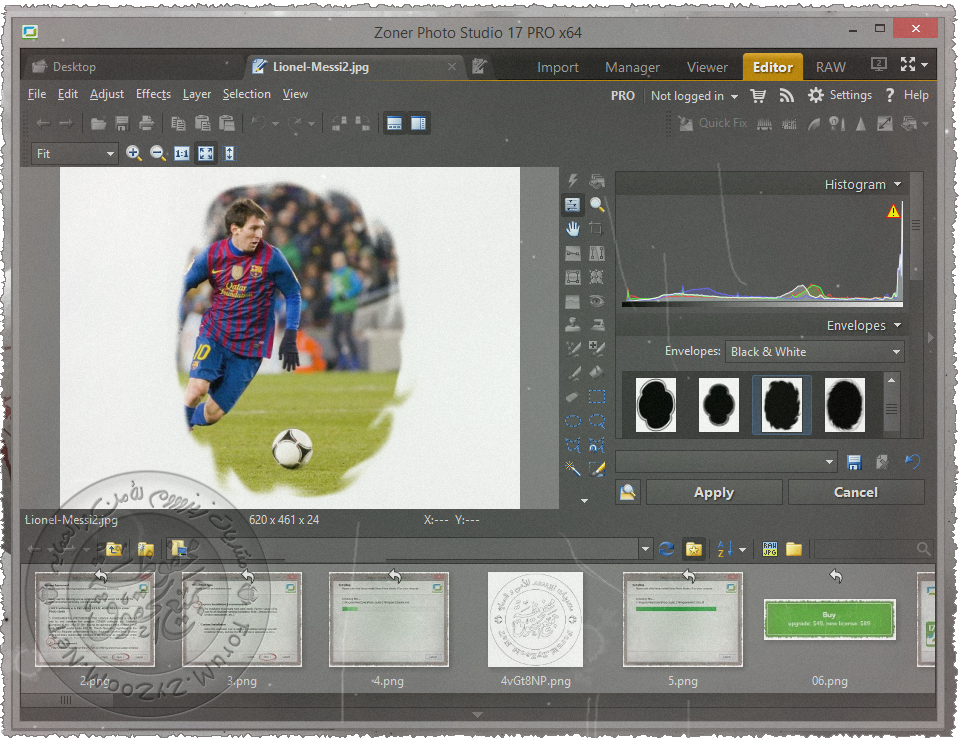Toggle RAW JPG pairing in filmstrip
Viewport: 960px width, 743px height.
(770, 549)
